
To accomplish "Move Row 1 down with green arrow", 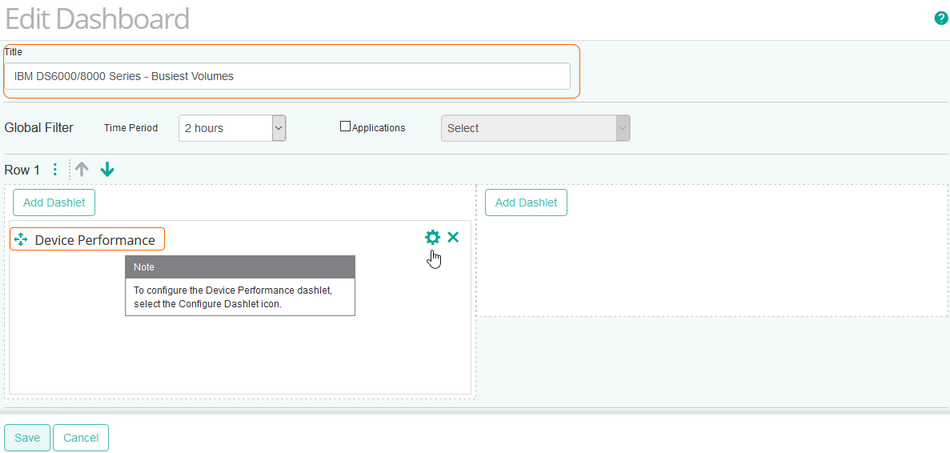I will tap(107, 170).
